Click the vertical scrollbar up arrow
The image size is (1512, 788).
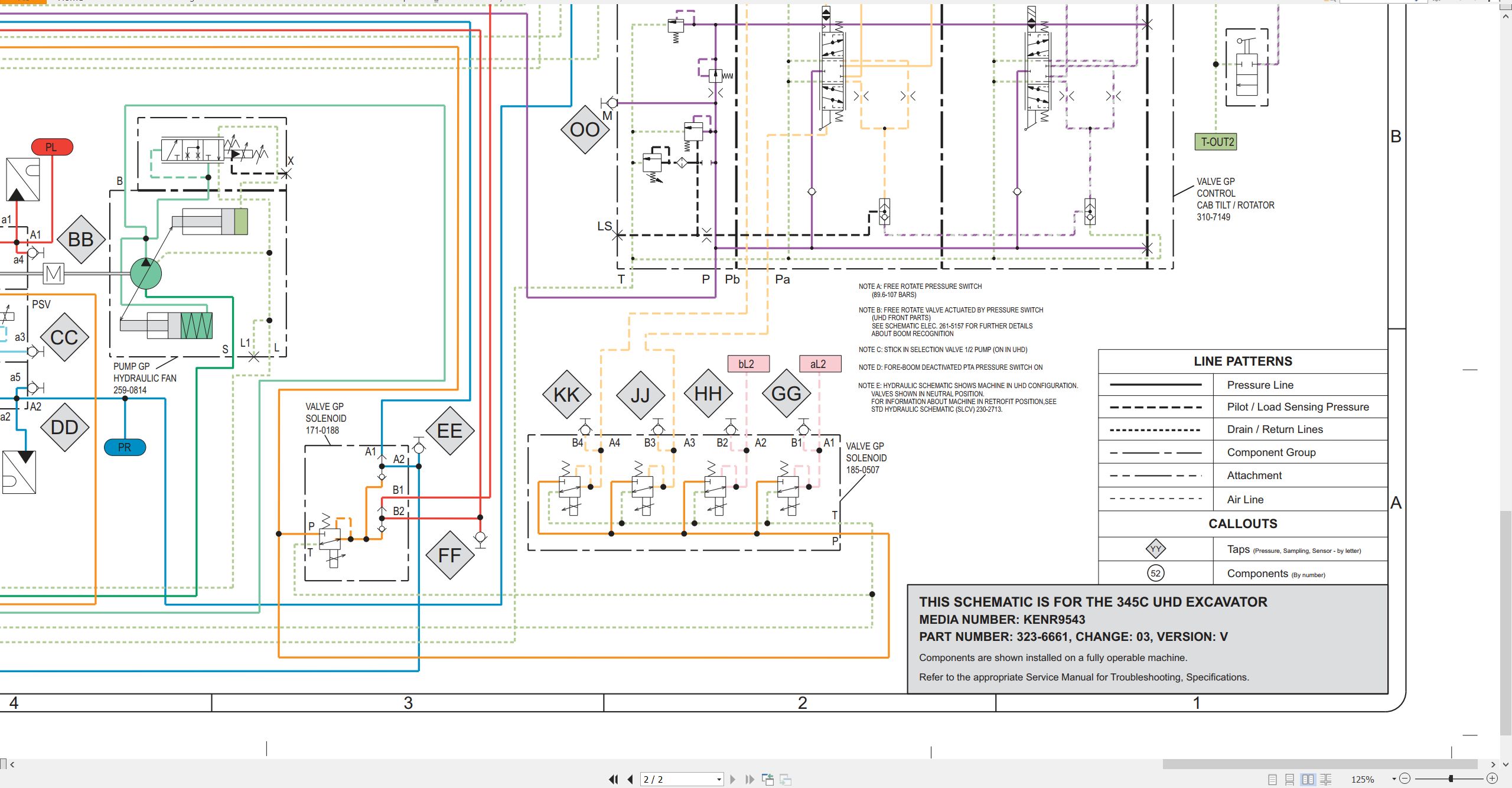pos(1506,17)
